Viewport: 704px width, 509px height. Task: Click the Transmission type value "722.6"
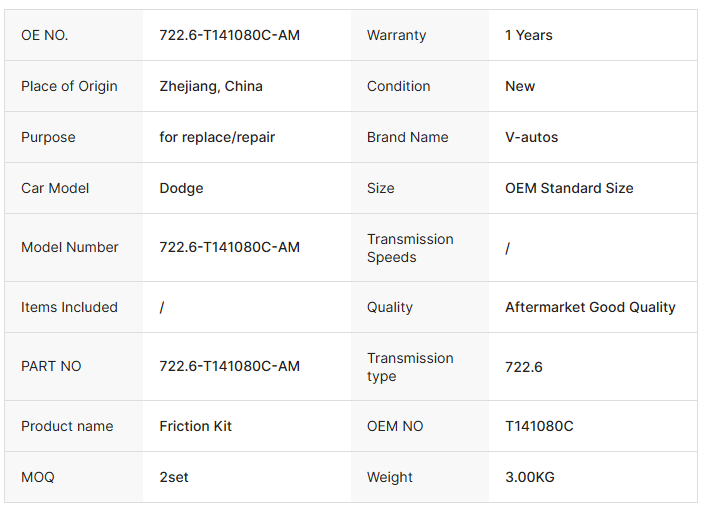click(x=524, y=367)
